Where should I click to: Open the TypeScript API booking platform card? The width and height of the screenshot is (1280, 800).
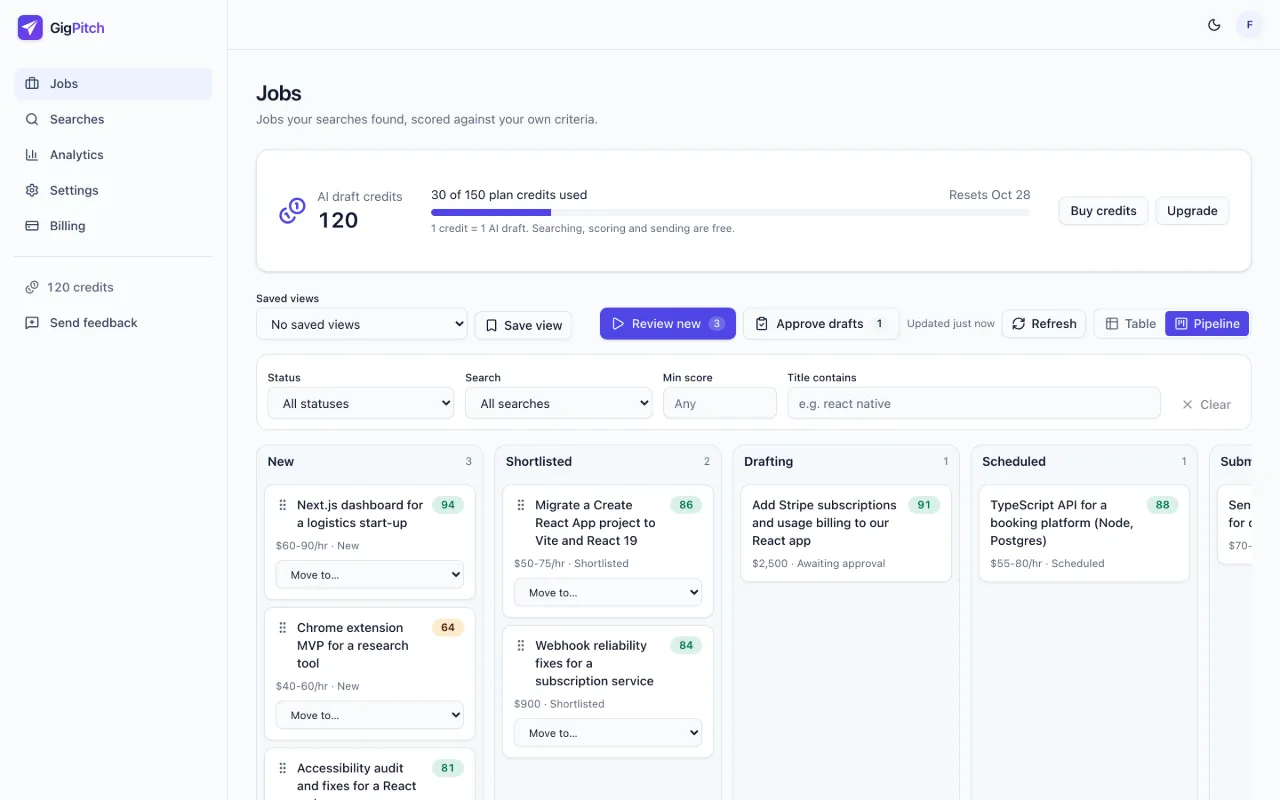[1084, 533]
